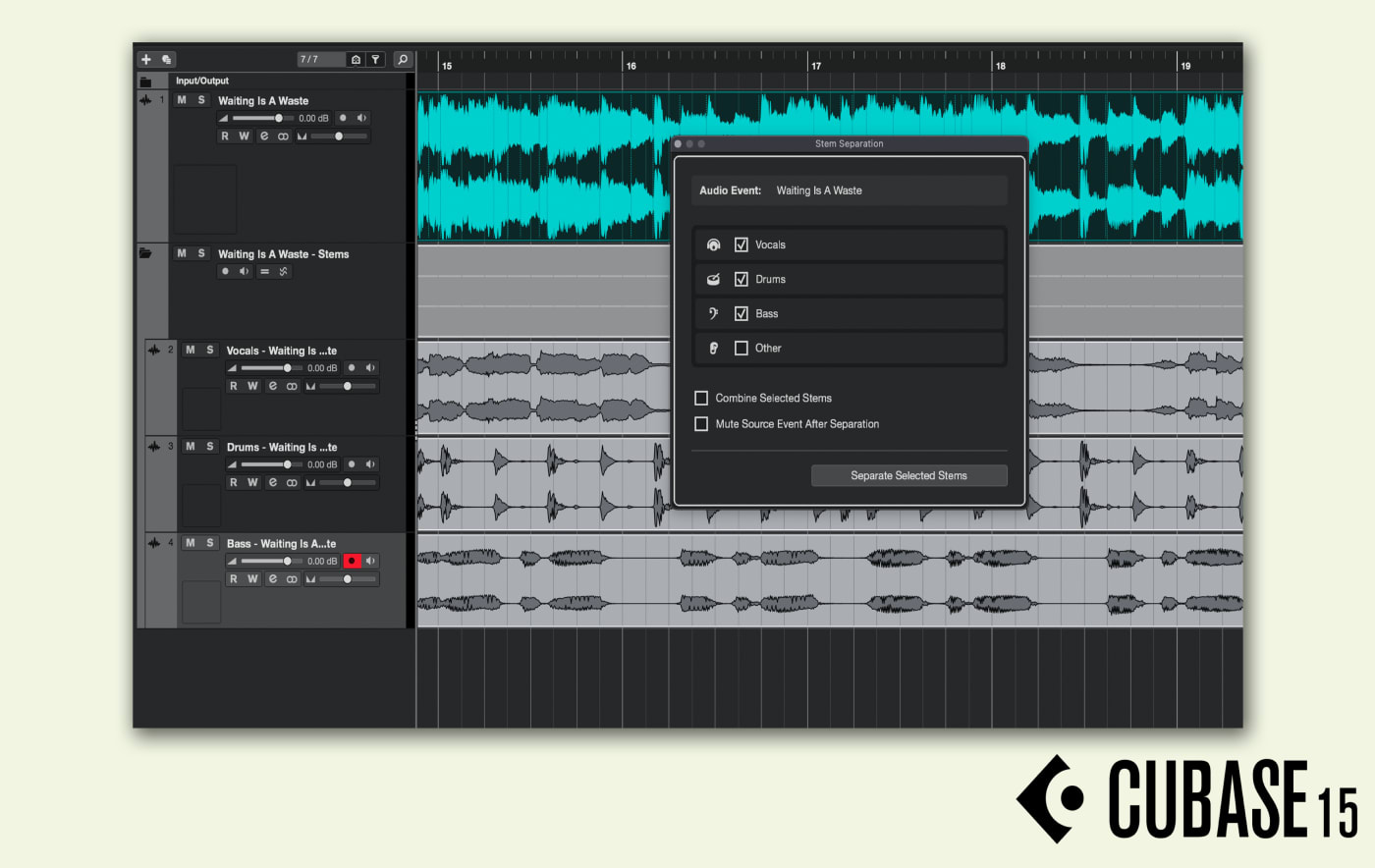Click the Separate Selected Stems button

(908, 475)
